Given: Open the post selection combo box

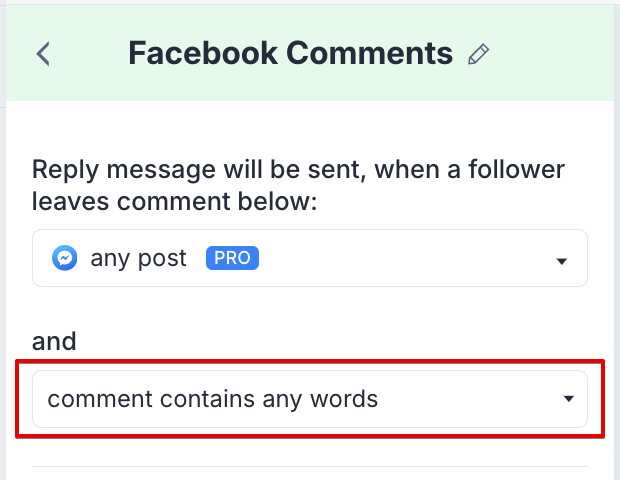Looking at the screenshot, I should pyautogui.click(x=310, y=258).
